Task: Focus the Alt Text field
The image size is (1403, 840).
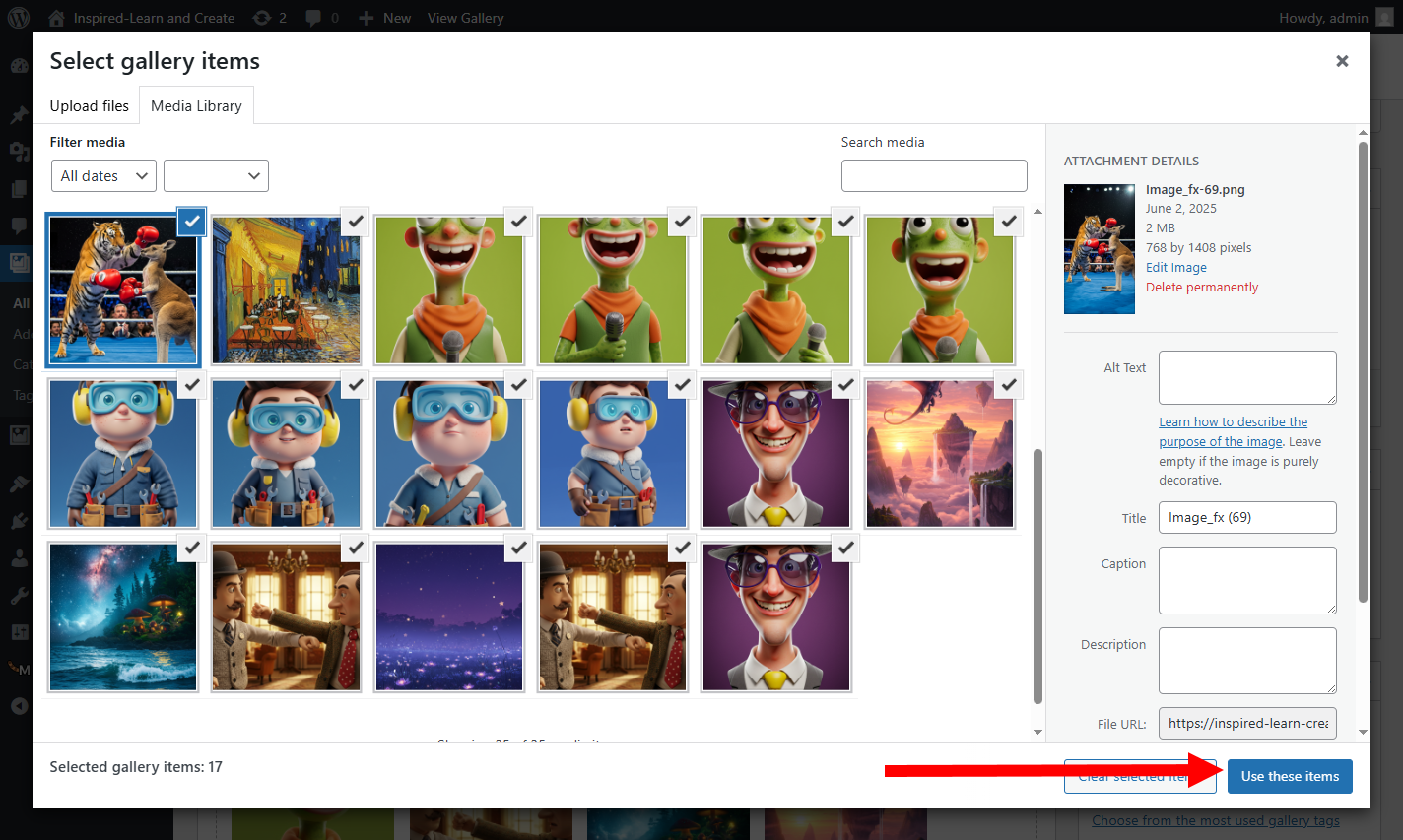Action: (1247, 377)
